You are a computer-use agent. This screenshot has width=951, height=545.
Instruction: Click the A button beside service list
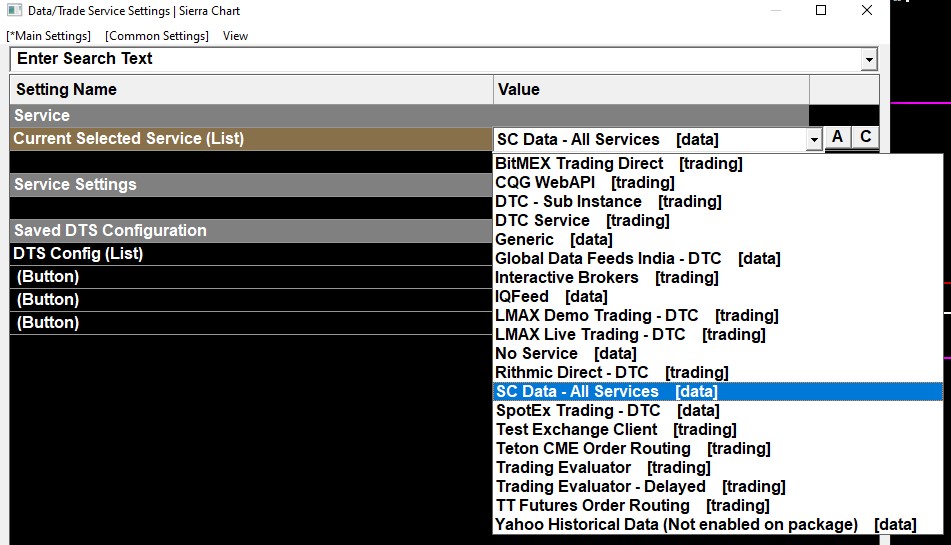click(838, 138)
